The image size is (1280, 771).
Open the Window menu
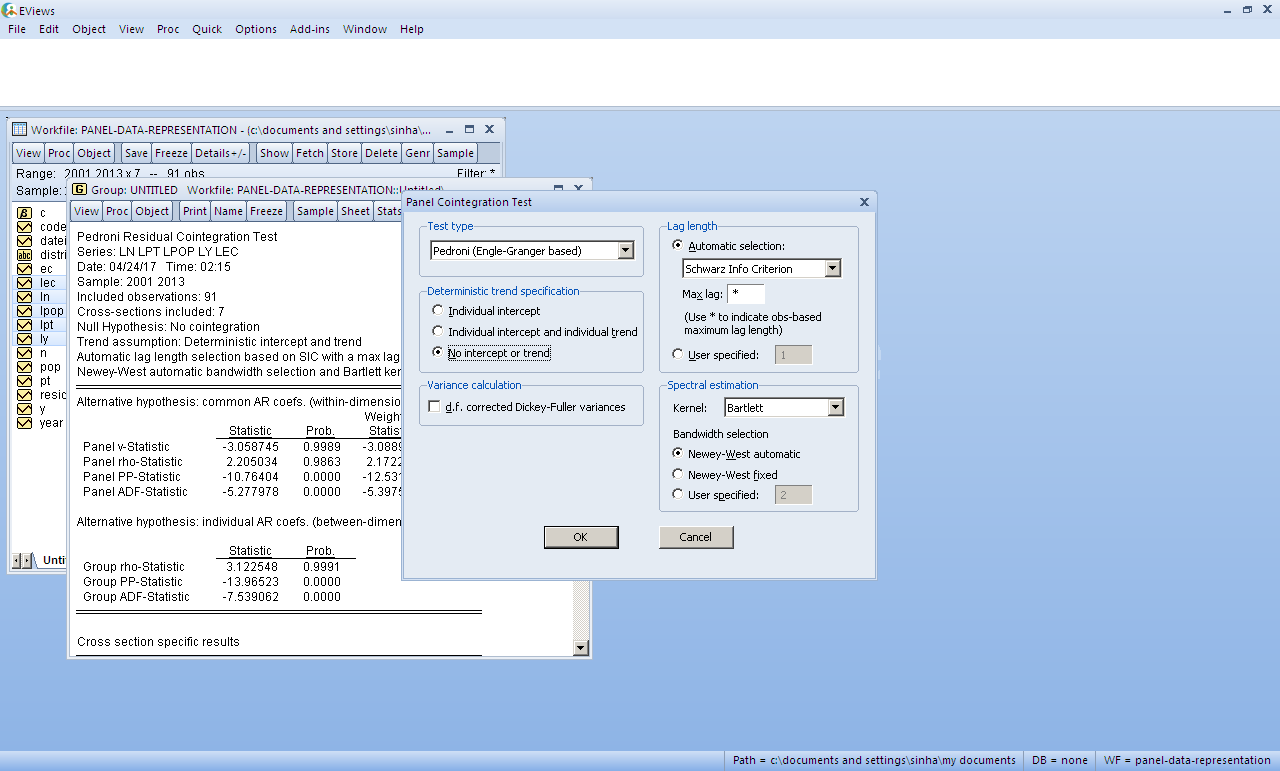365,29
